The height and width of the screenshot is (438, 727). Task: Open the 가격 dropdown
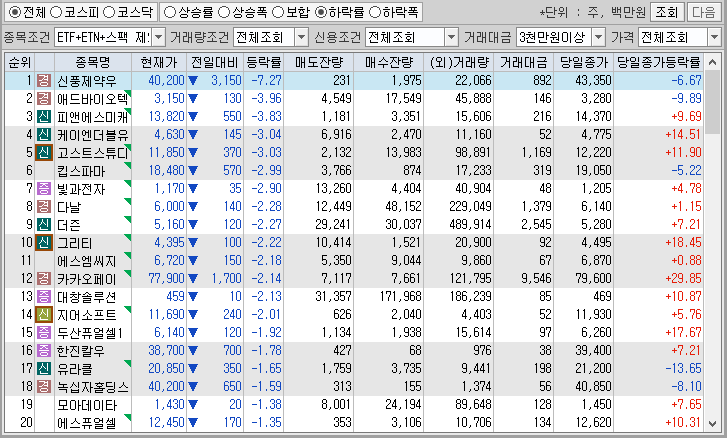tap(714, 37)
